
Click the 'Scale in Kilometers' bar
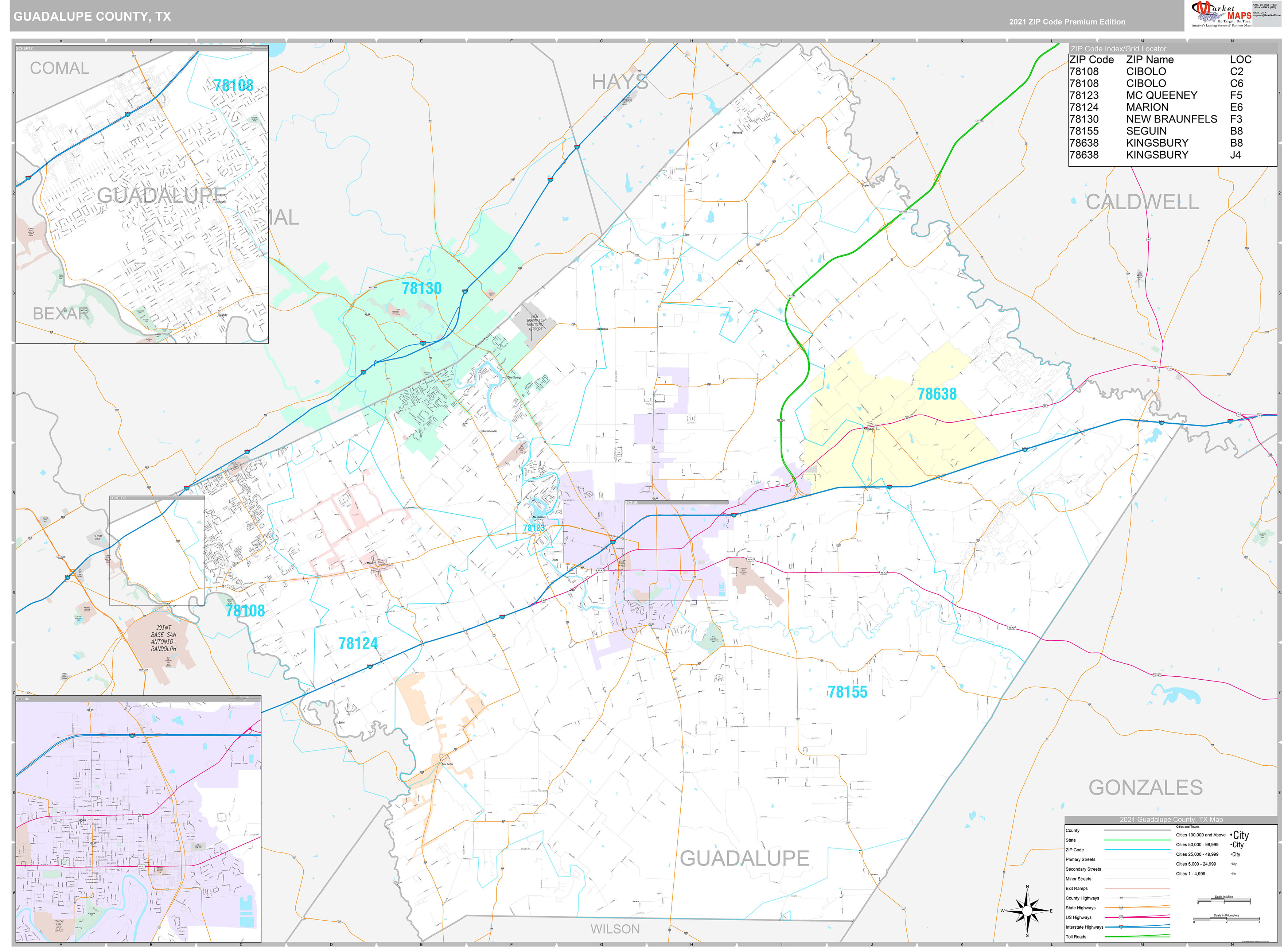point(1227,919)
